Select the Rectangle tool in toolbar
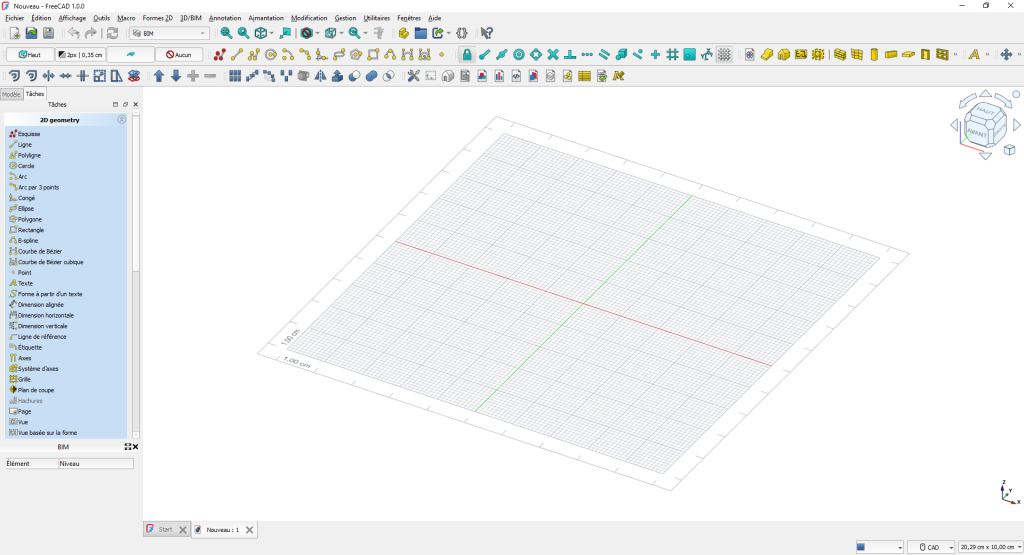The width and height of the screenshot is (1024, 555). 373,55
